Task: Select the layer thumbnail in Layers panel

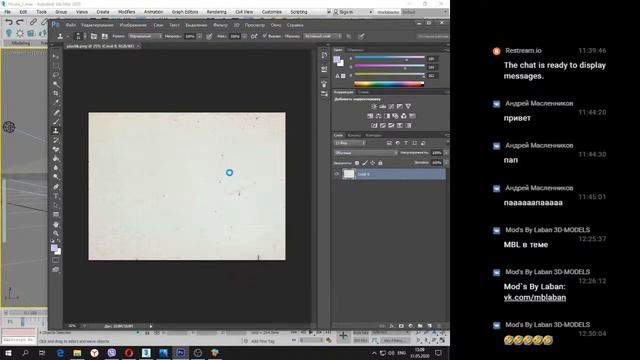Action: coord(349,174)
